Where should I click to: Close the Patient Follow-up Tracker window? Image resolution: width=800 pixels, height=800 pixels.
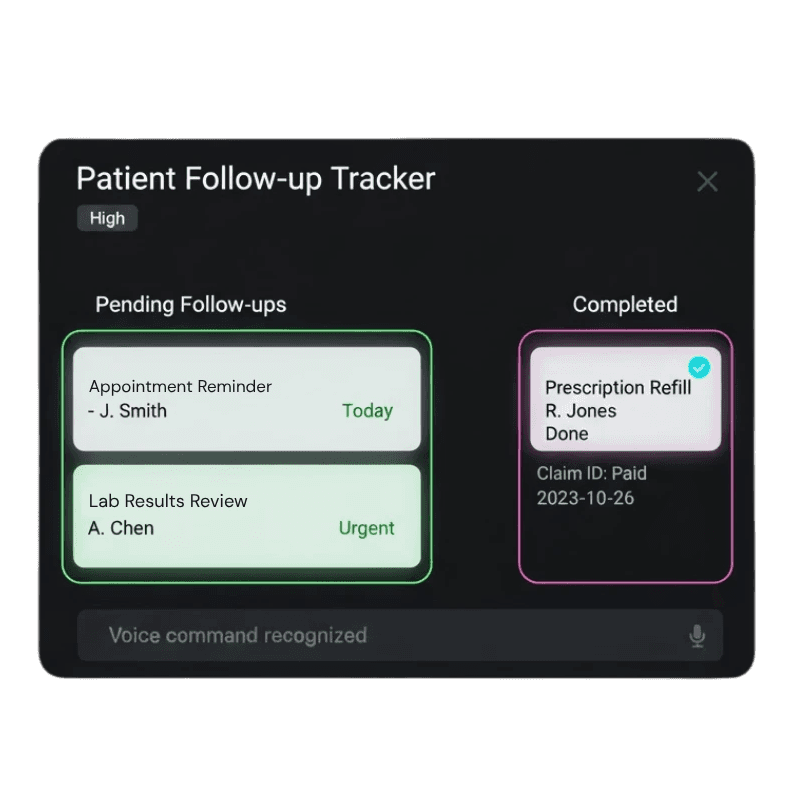[707, 181]
